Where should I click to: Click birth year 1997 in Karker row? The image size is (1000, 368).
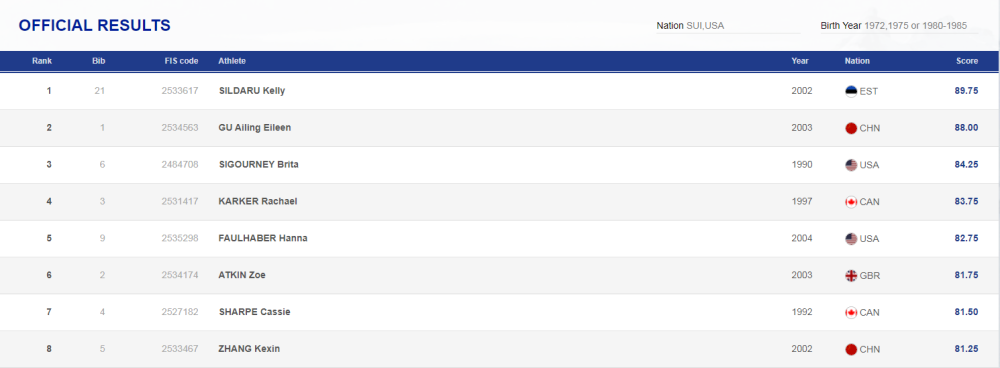click(x=802, y=202)
